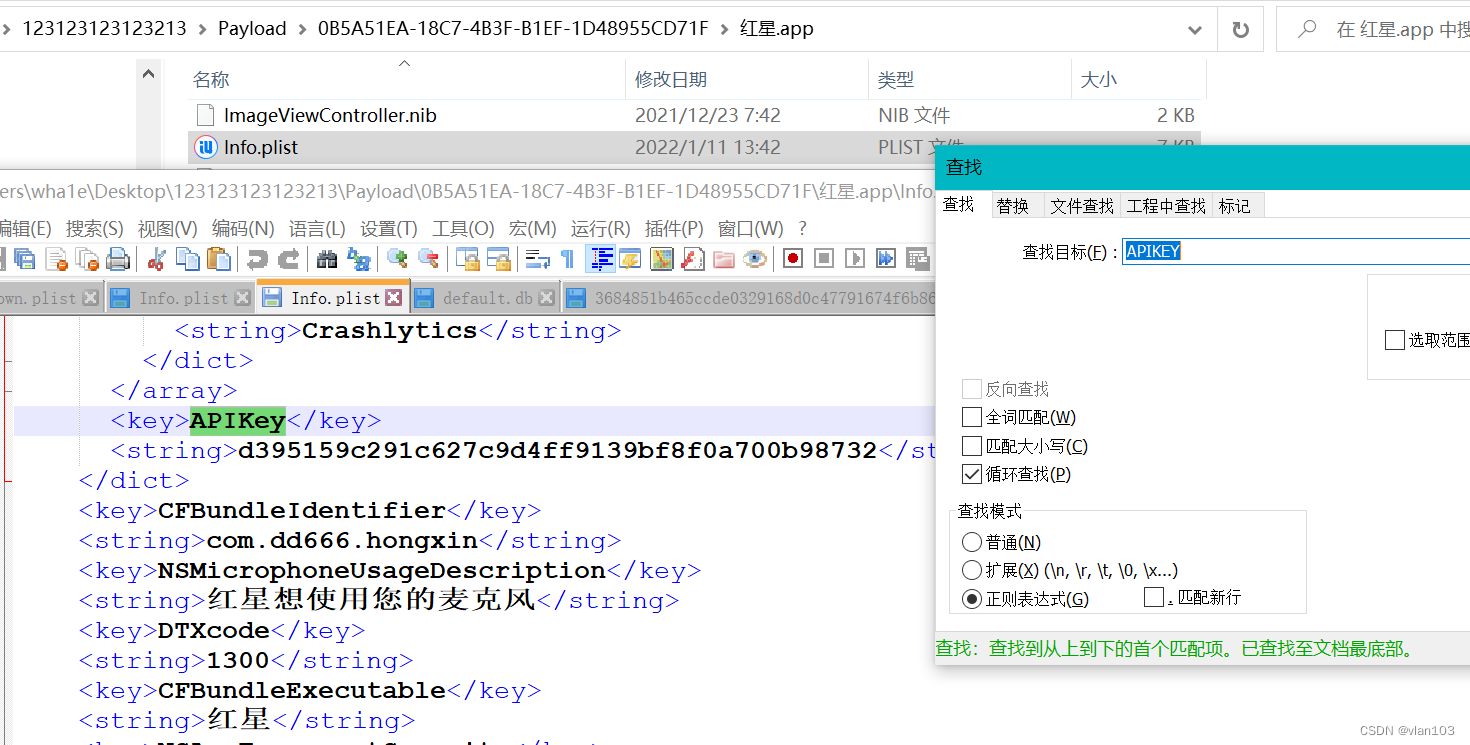Zoom in using the magnifier plus icon
The height and width of the screenshot is (745, 1470).
pyautogui.click(x=397, y=259)
